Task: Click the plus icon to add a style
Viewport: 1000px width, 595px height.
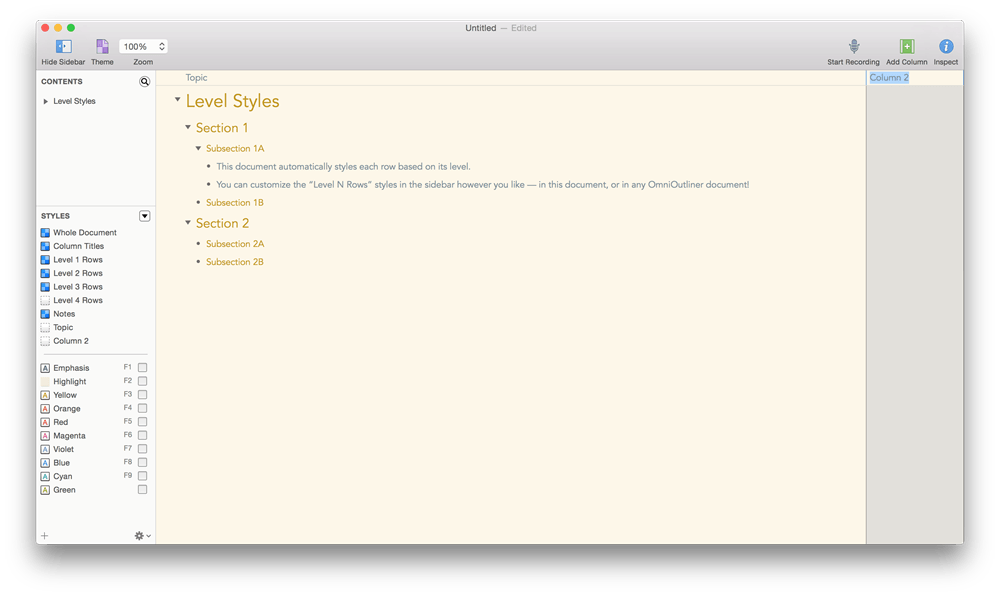Action: [x=45, y=536]
